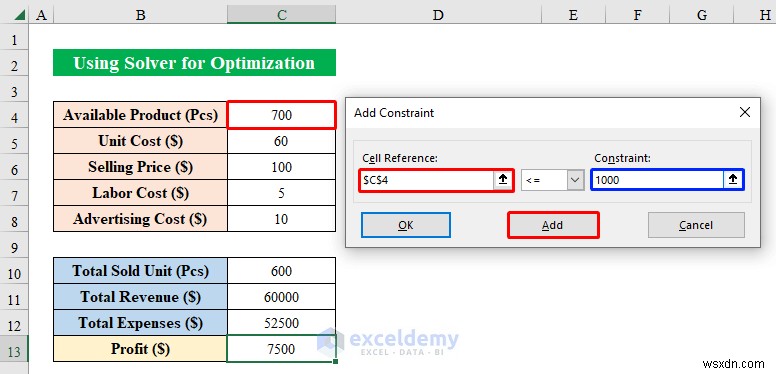Click the 'Advertising Cost ($)' cell
Image resolution: width=776 pixels, height=374 pixels.
[x=141, y=219]
